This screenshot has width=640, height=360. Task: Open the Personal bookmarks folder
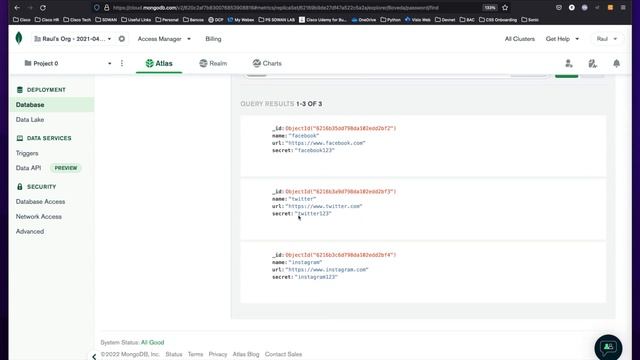click(x=167, y=20)
